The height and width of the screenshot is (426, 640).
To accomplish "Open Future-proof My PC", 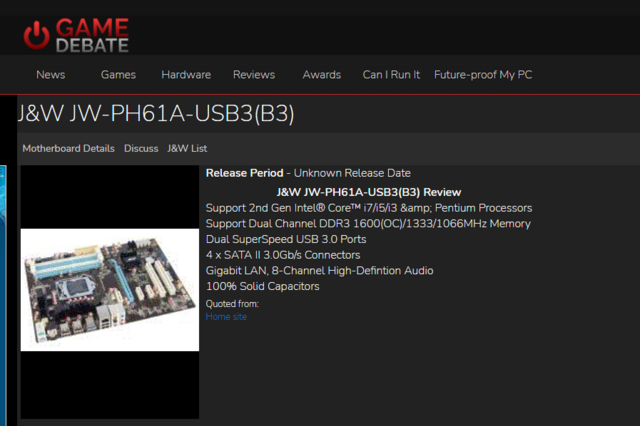I will coord(481,75).
